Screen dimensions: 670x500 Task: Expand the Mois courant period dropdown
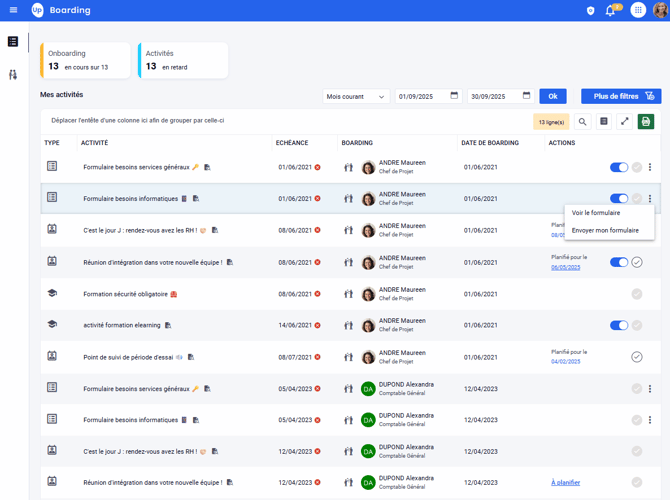(356, 97)
